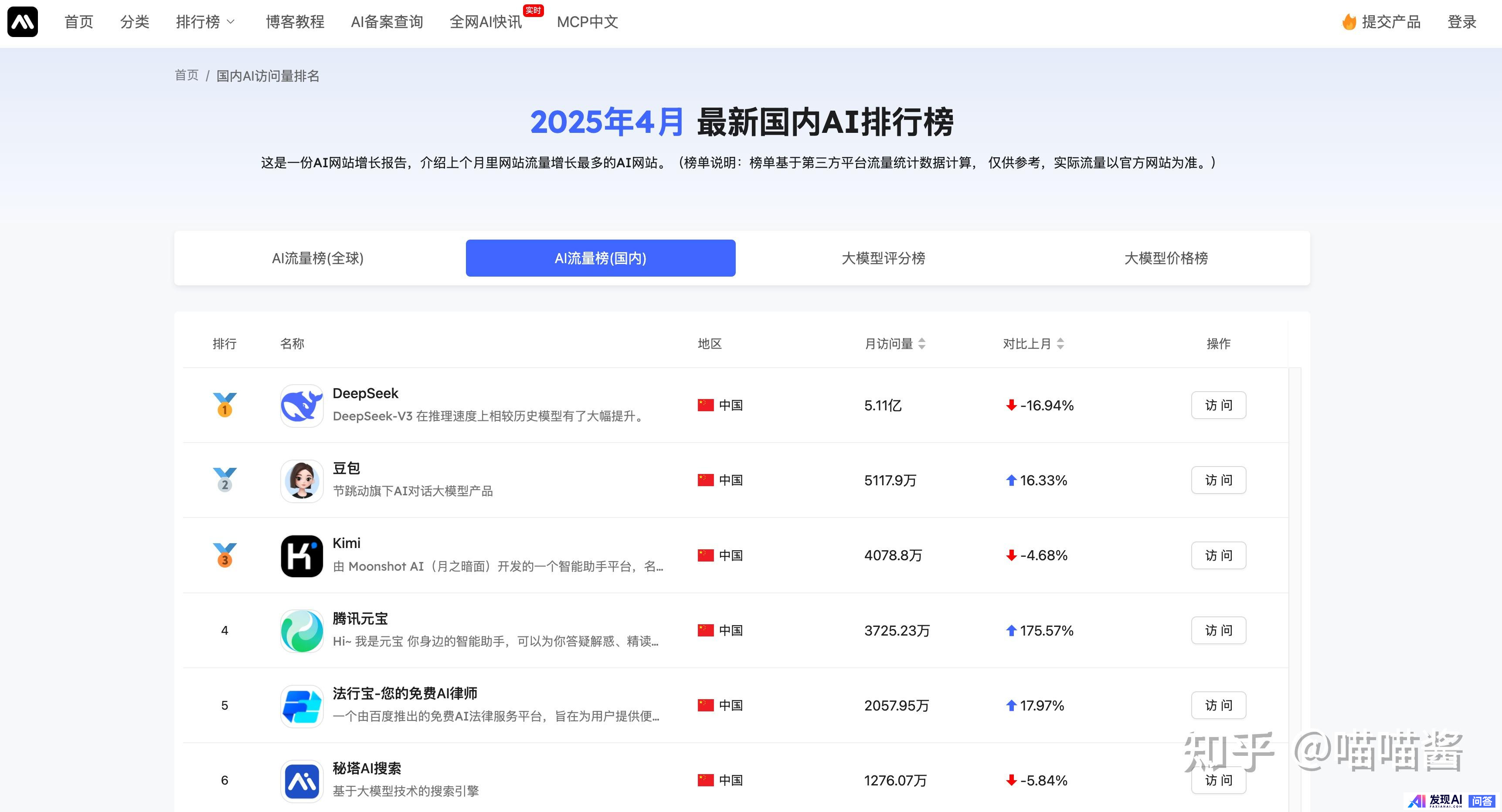Image resolution: width=1502 pixels, height=812 pixels.
Task: Click the 腾讯元宝 name text
Action: point(360,619)
